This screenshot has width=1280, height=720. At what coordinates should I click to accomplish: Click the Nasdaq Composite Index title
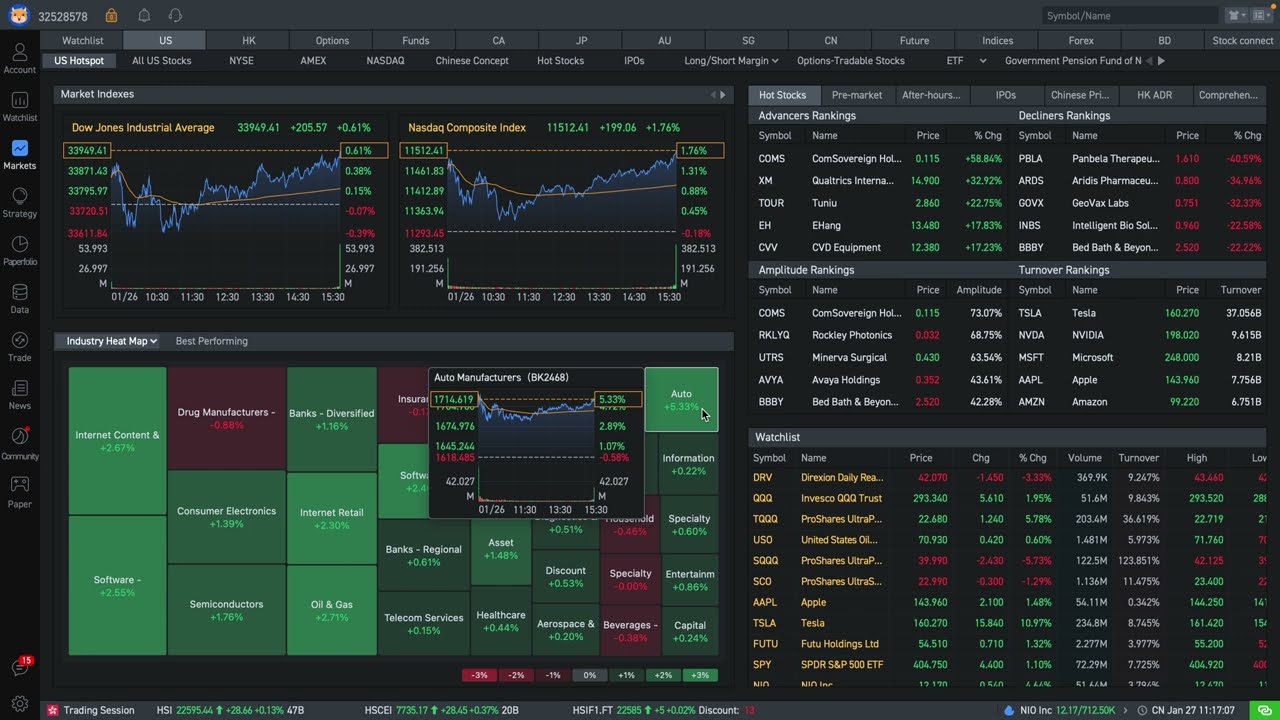(x=467, y=128)
